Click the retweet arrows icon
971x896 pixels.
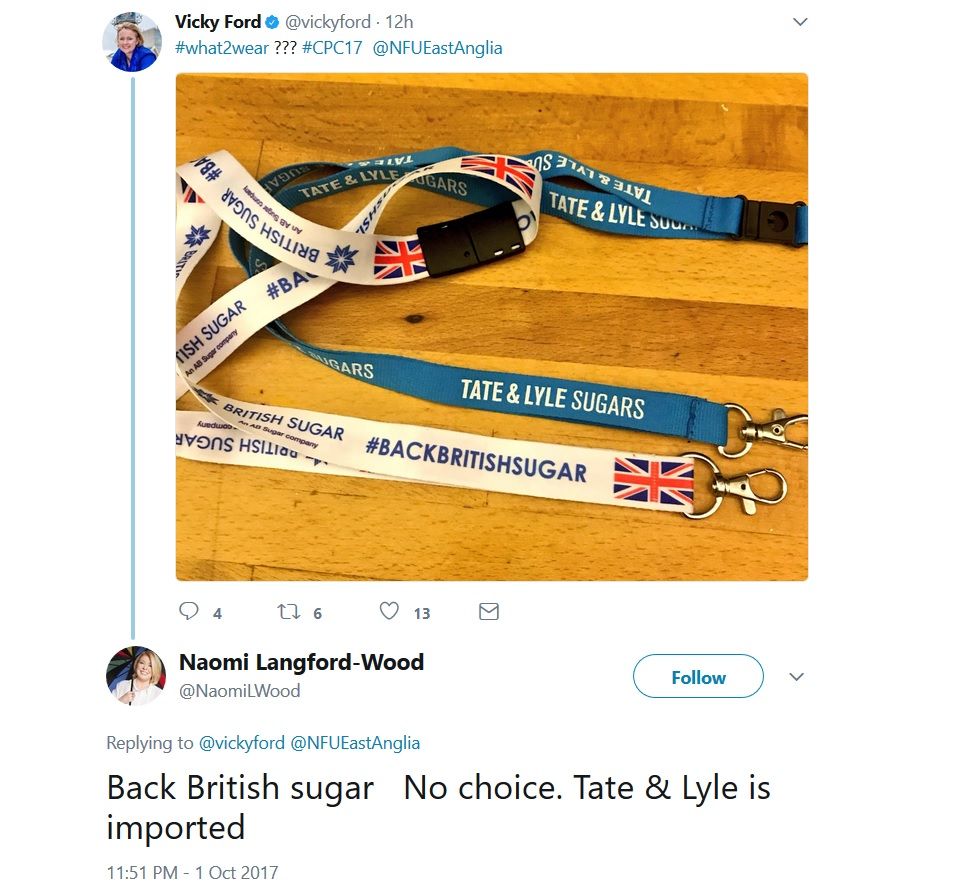289,611
